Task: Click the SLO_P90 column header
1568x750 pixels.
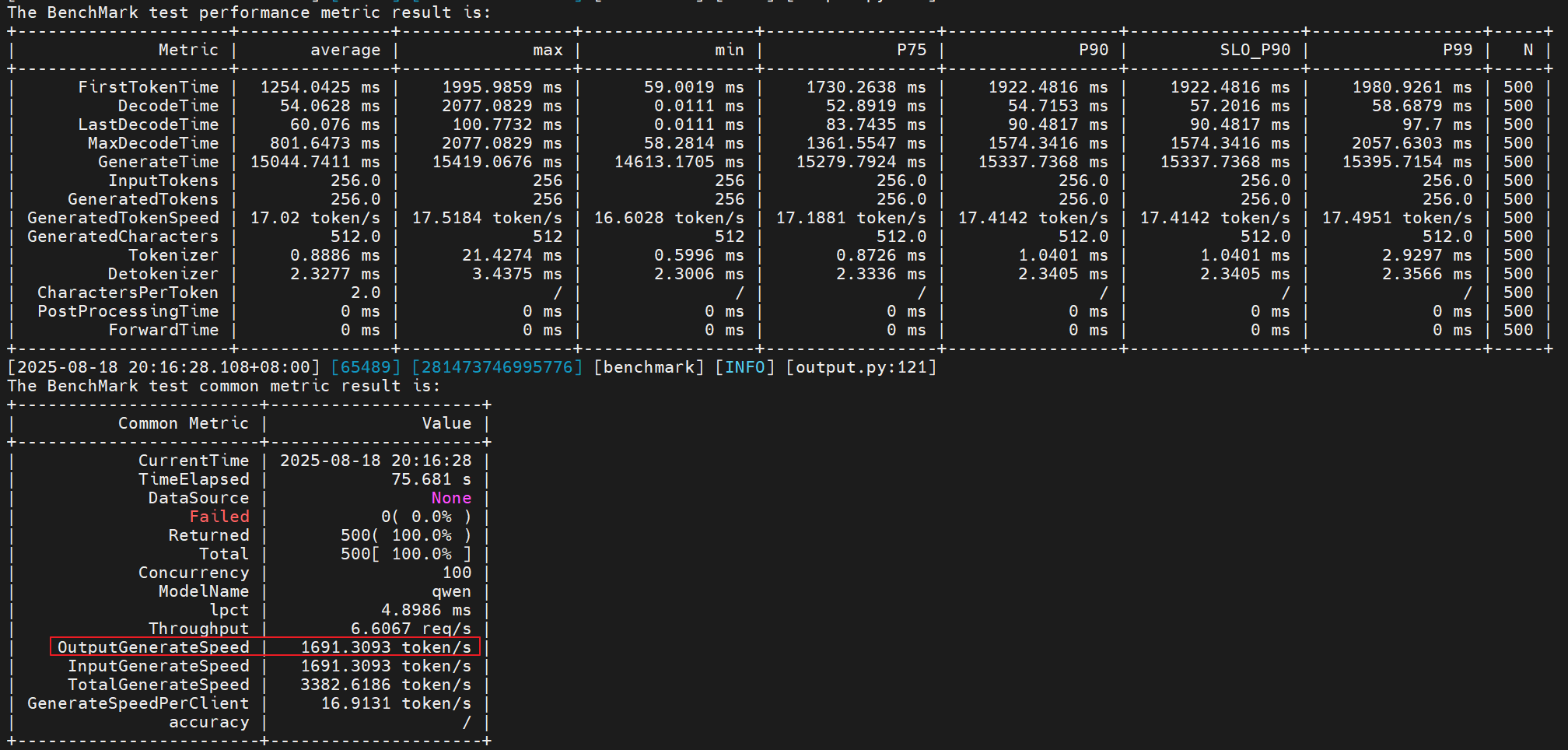Action: 1255,50
